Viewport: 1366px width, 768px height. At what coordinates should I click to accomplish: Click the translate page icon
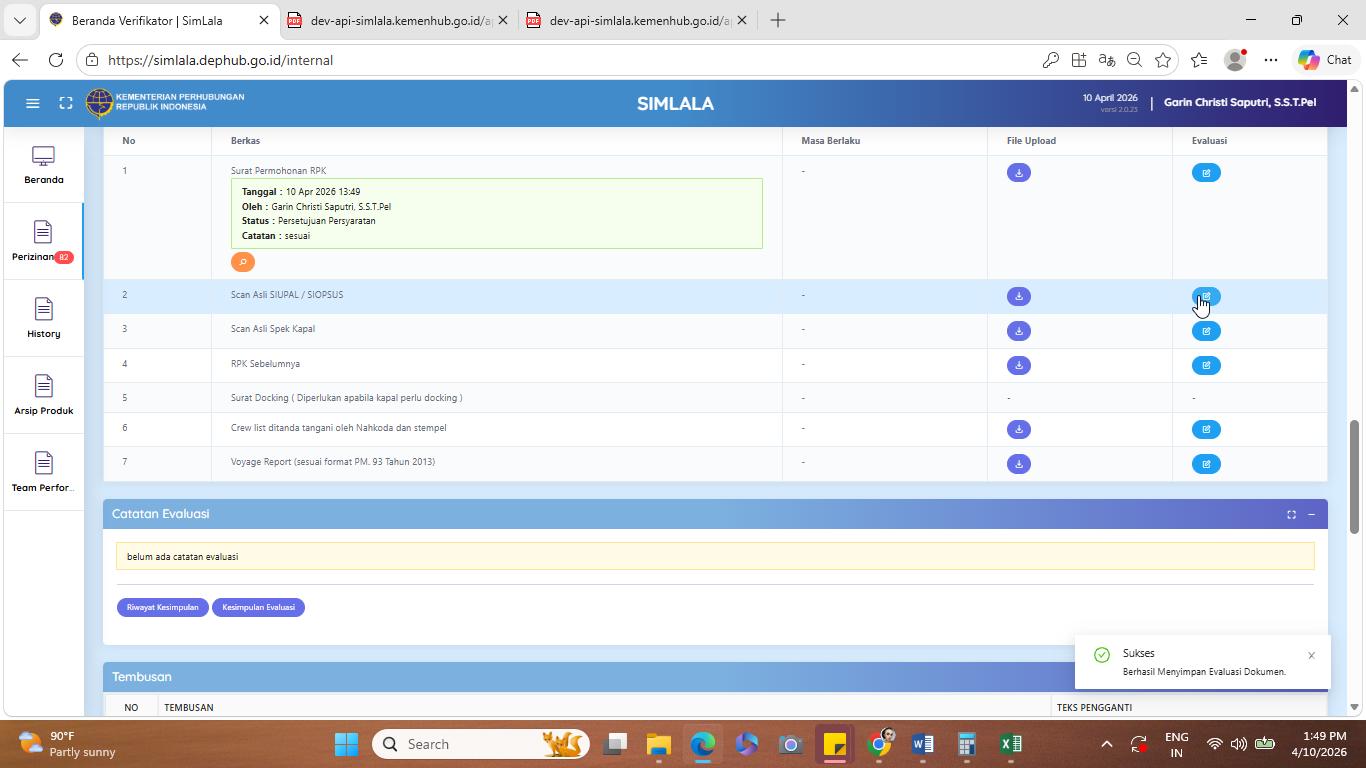pyautogui.click(x=1106, y=60)
